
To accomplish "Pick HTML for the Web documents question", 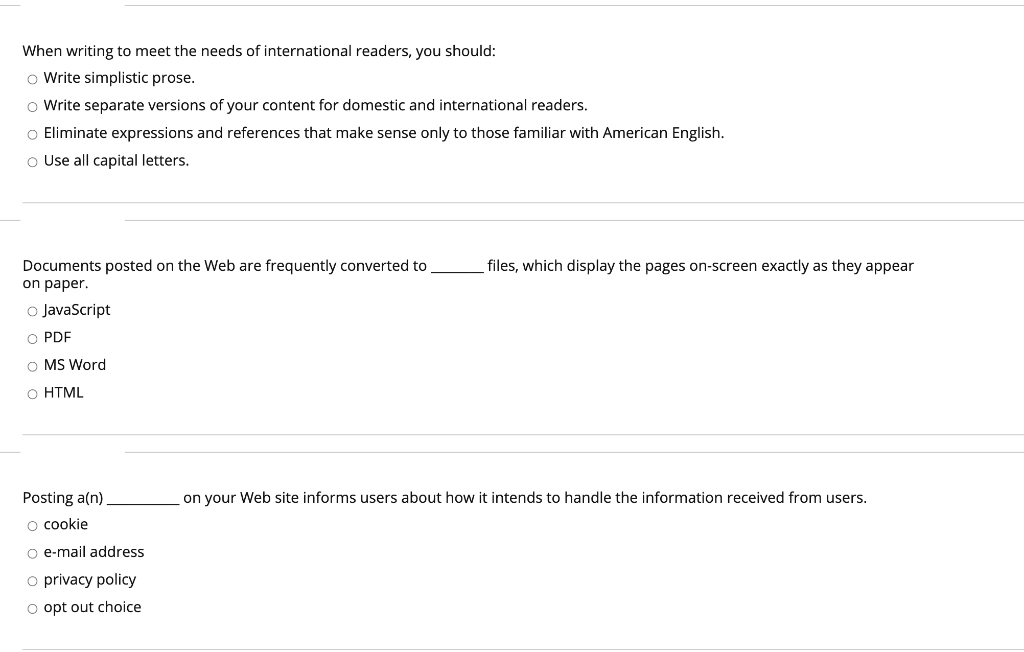I will coord(32,393).
